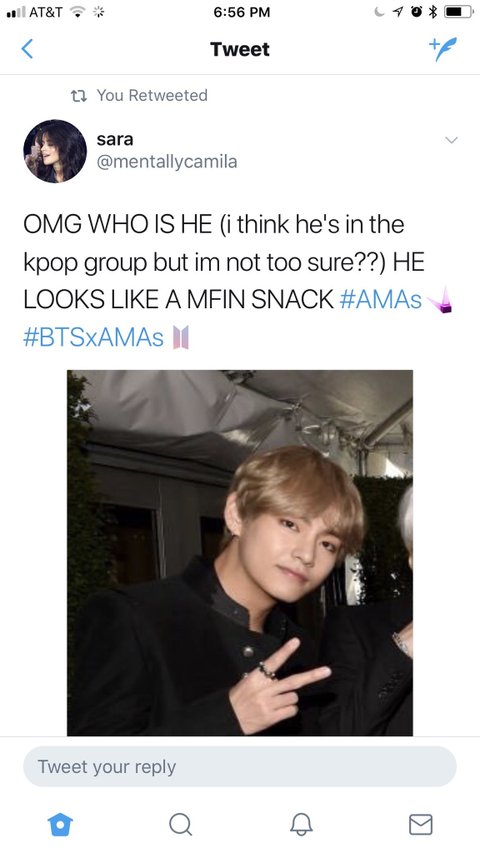Open the Notifications bell icon

click(301, 824)
